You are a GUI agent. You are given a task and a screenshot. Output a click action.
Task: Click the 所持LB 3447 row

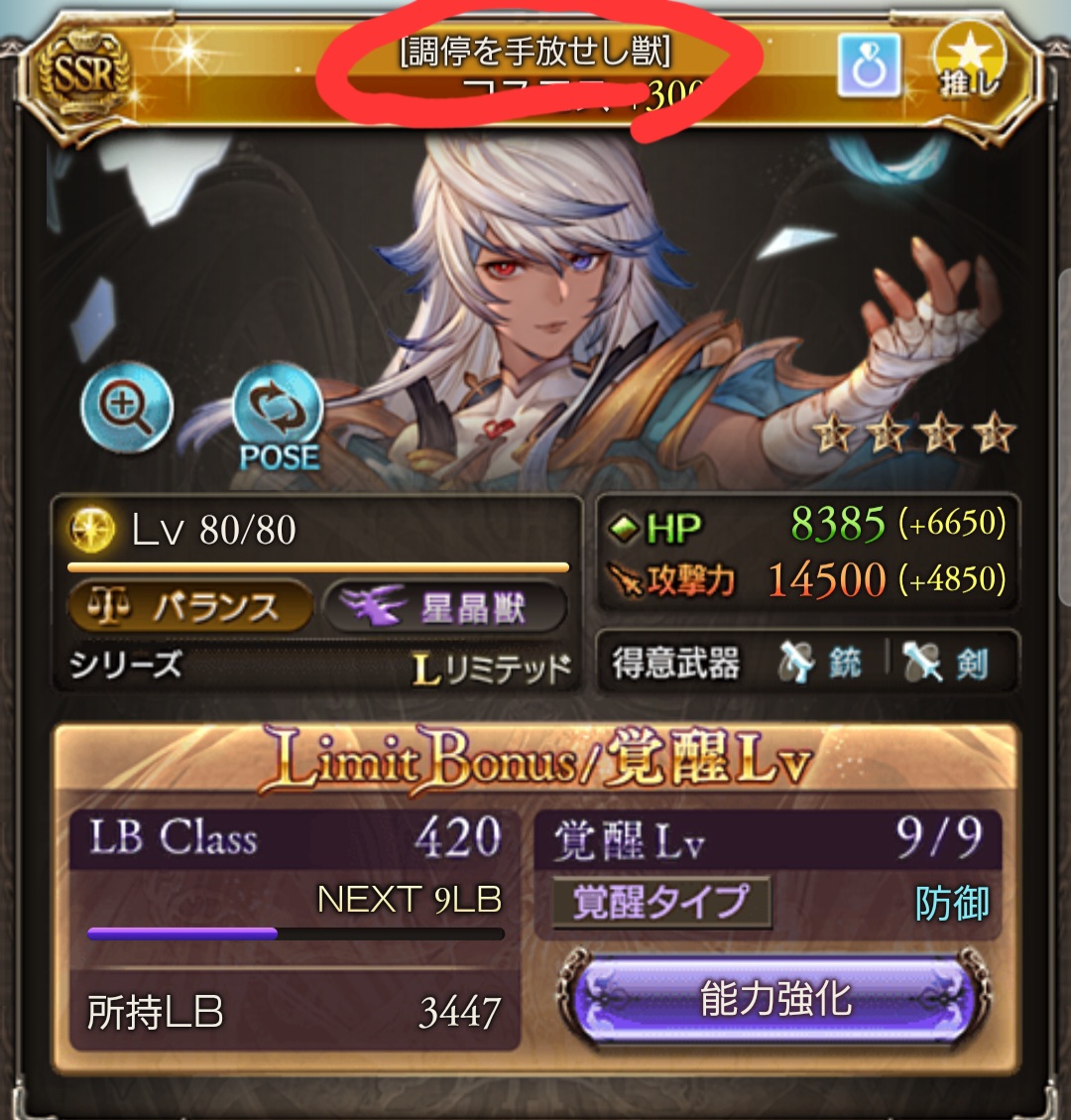click(x=295, y=1012)
